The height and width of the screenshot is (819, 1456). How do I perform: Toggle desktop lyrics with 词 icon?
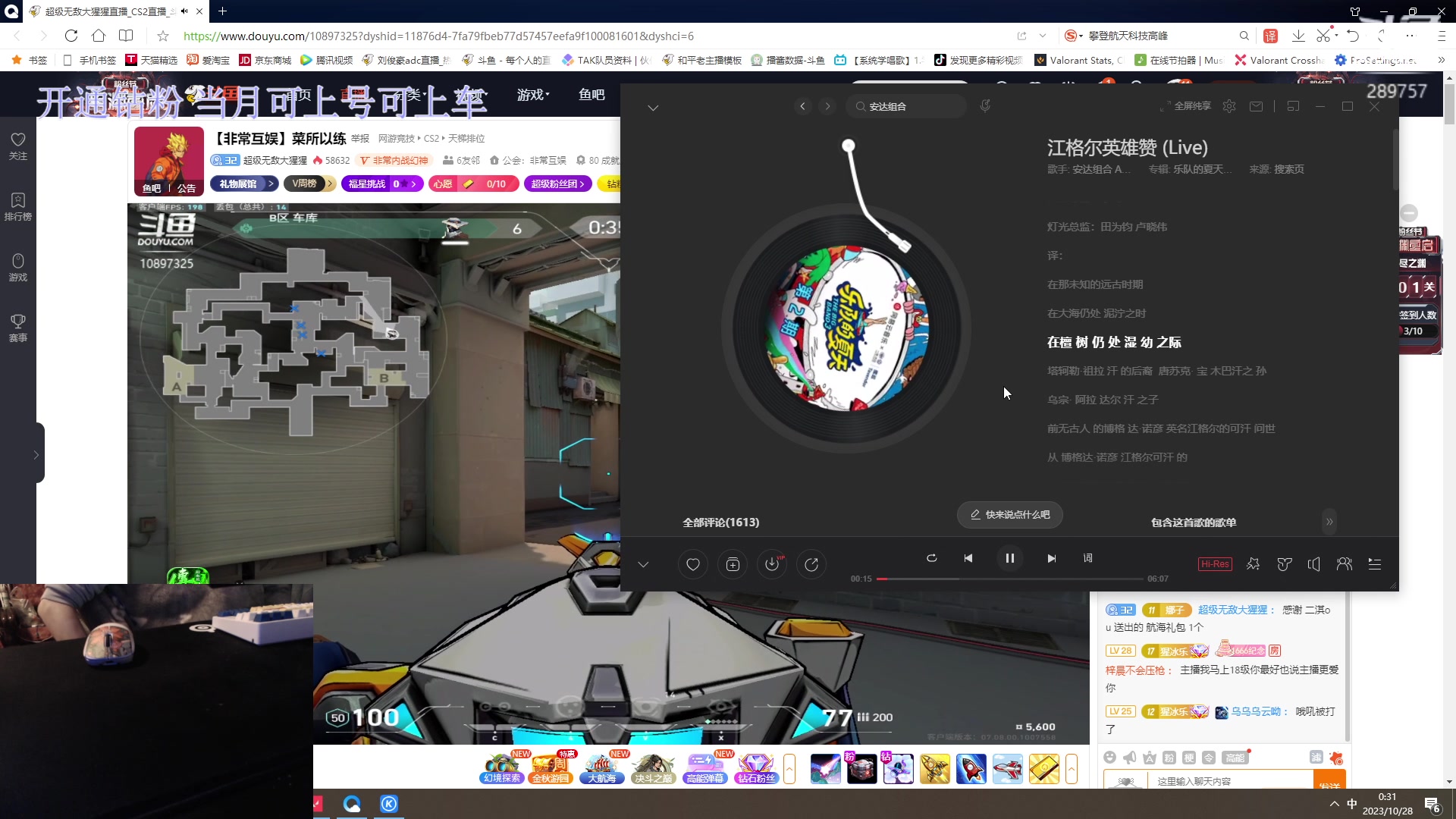point(1088,558)
